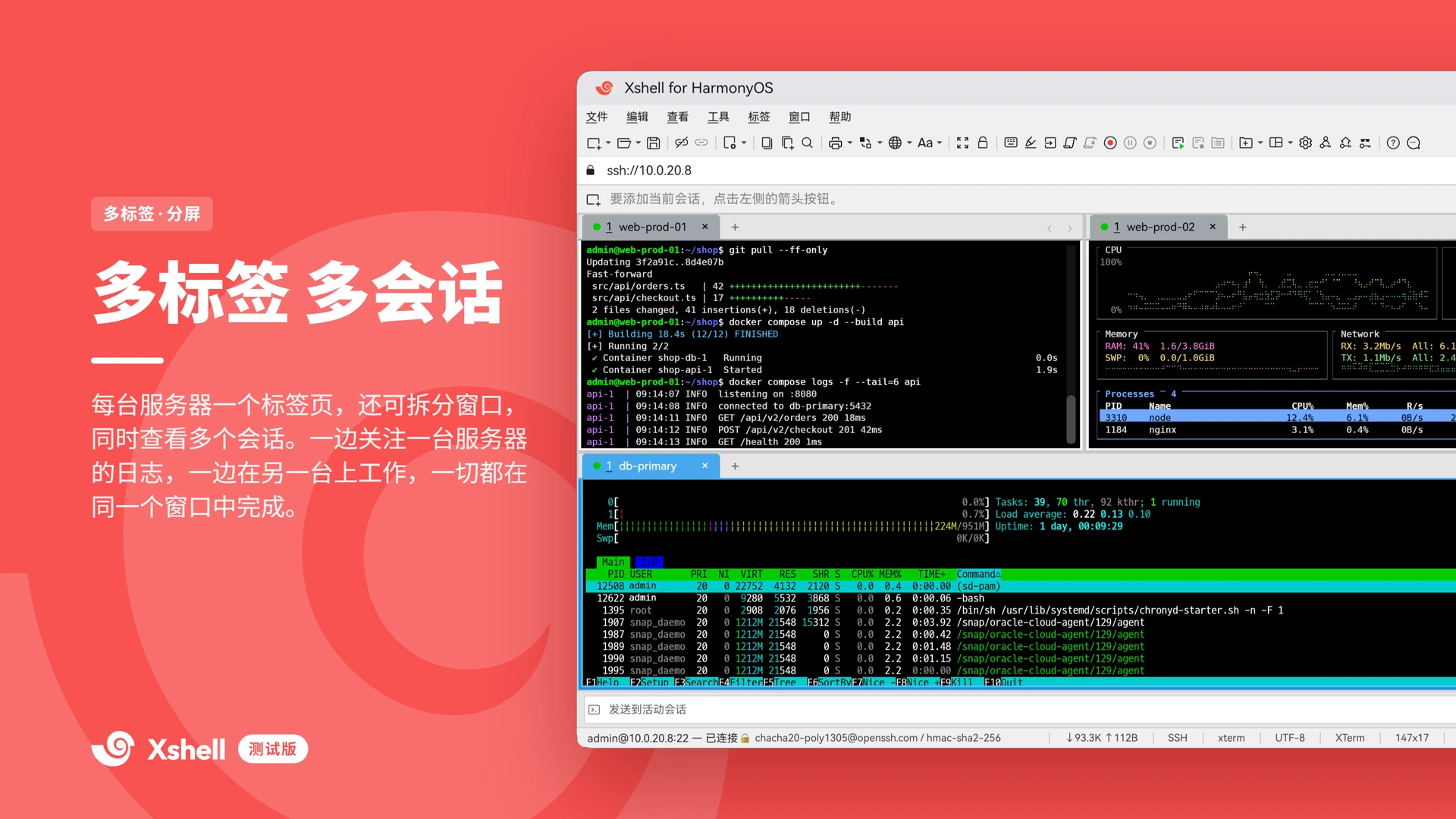Screen dimensions: 1456x819
Task: Click the file transfer arrow-box icon
Action: click(x=1050, y=143)
